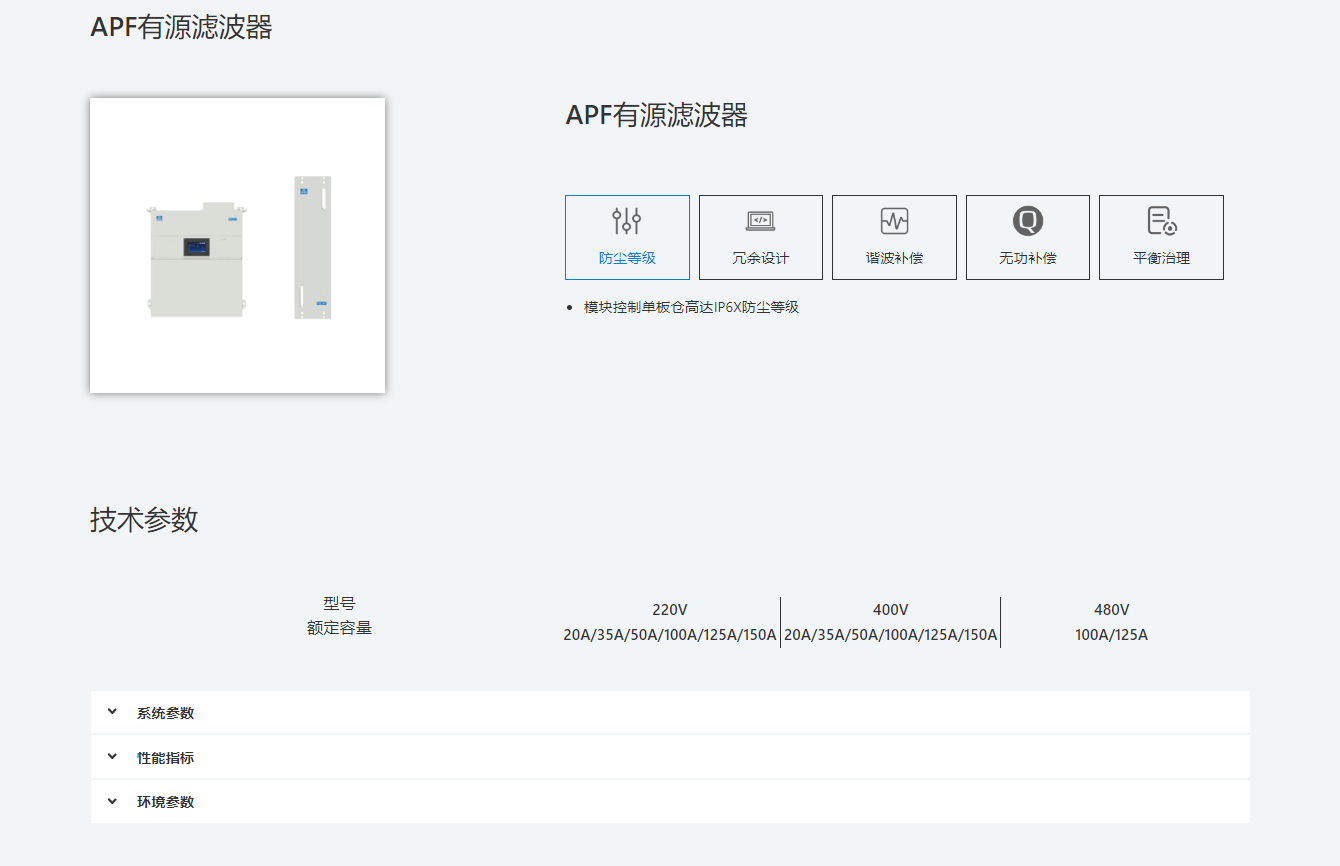Open the 环境参数 section title
Screen dimensions: 1340x866
coord(165,802)
